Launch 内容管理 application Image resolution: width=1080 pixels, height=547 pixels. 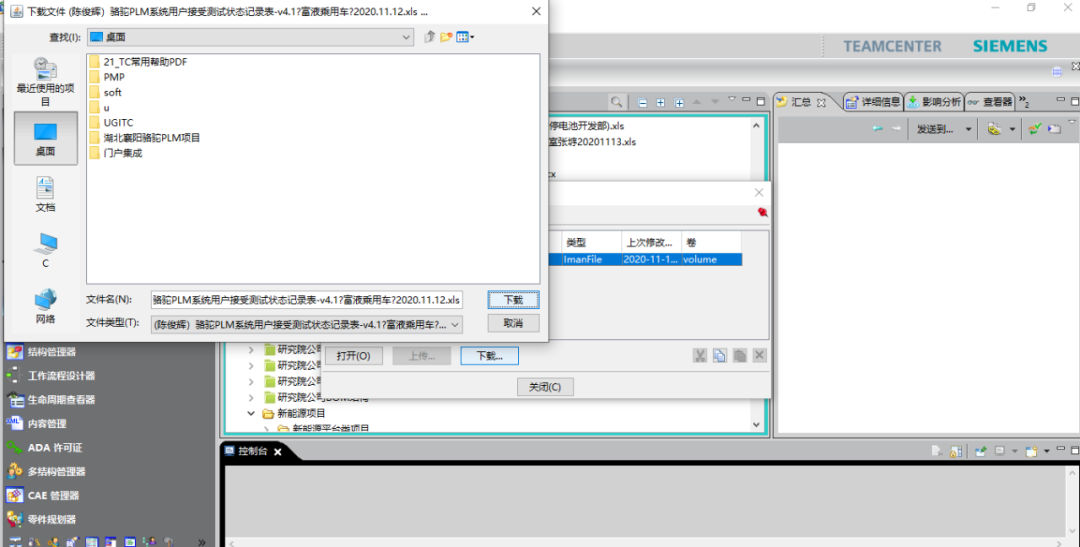(37, 424)
